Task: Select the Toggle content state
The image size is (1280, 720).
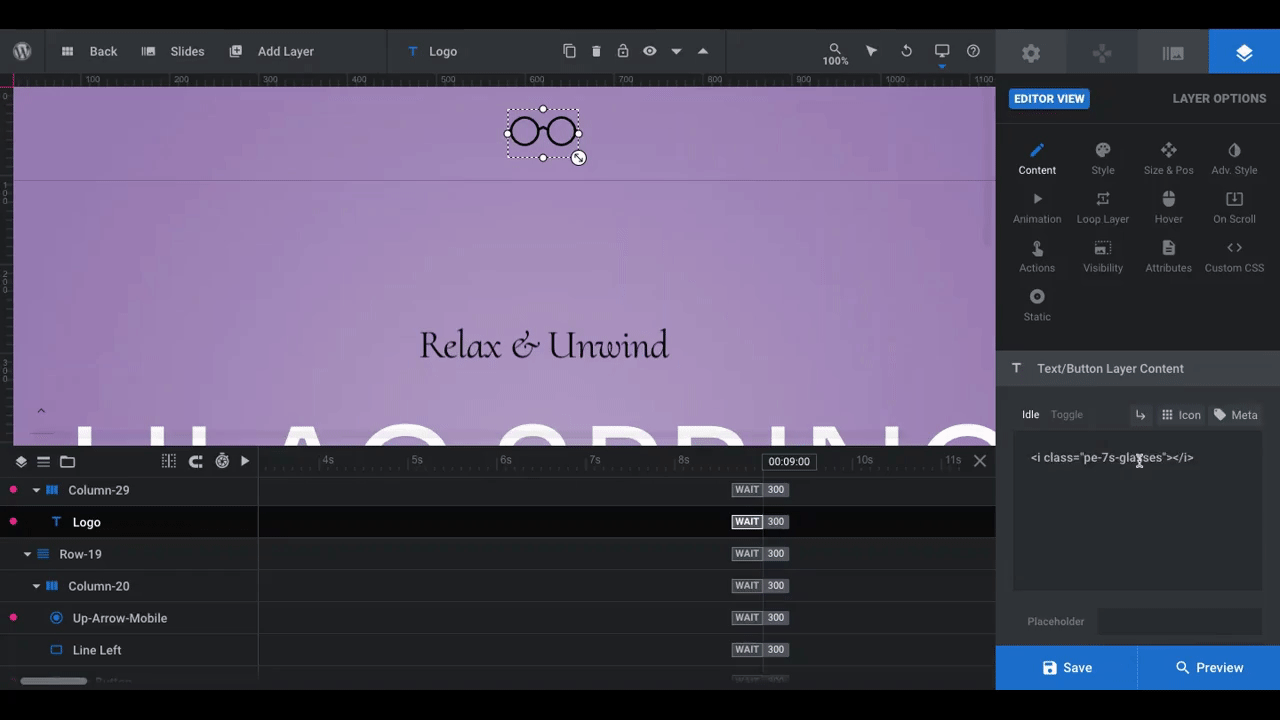Action: (1066, 415)
